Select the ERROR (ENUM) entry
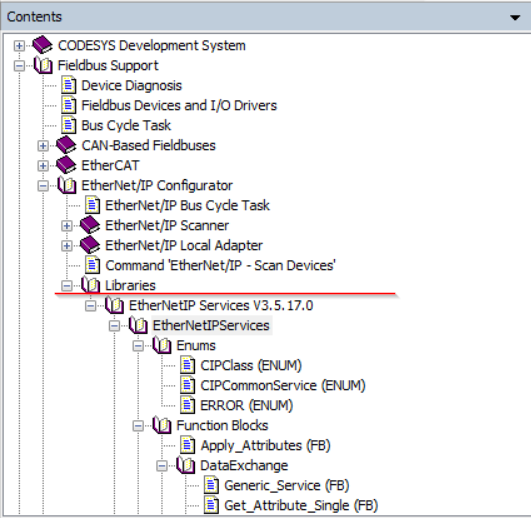531x518 pixels. [247, 405]
